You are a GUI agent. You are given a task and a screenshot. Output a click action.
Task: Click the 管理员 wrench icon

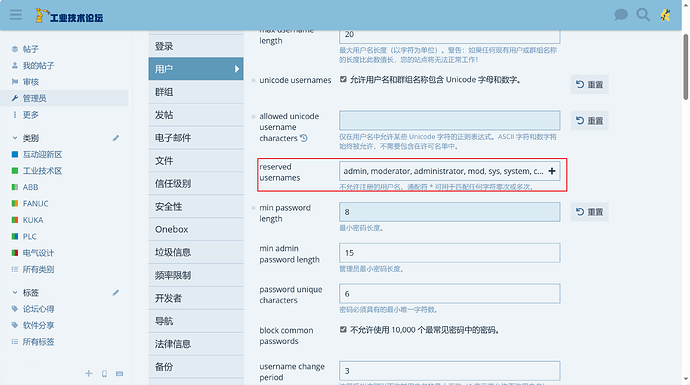pos(15,98)
